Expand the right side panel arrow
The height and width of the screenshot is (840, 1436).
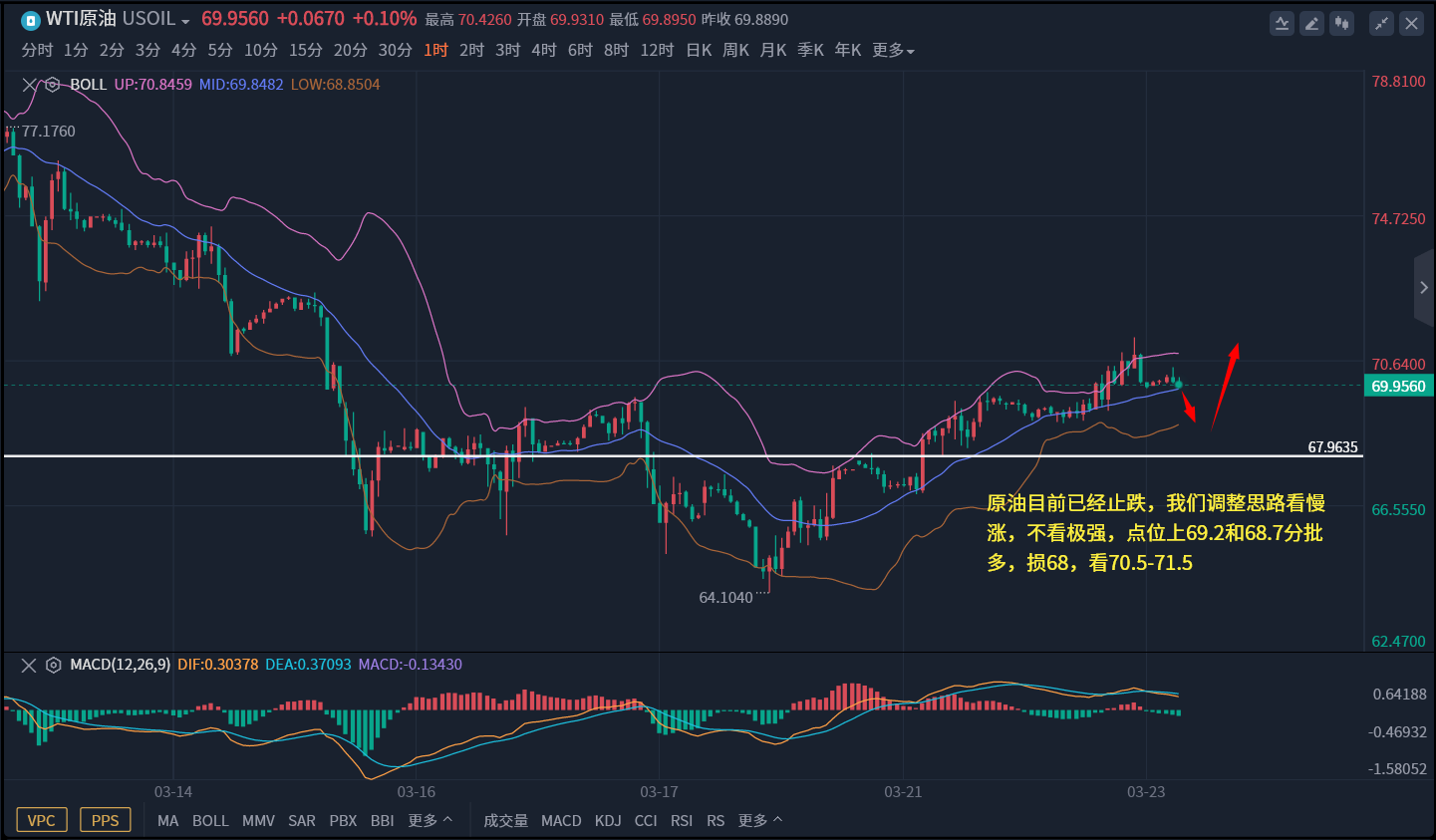pyautogui.click(x=1423, y=288)
